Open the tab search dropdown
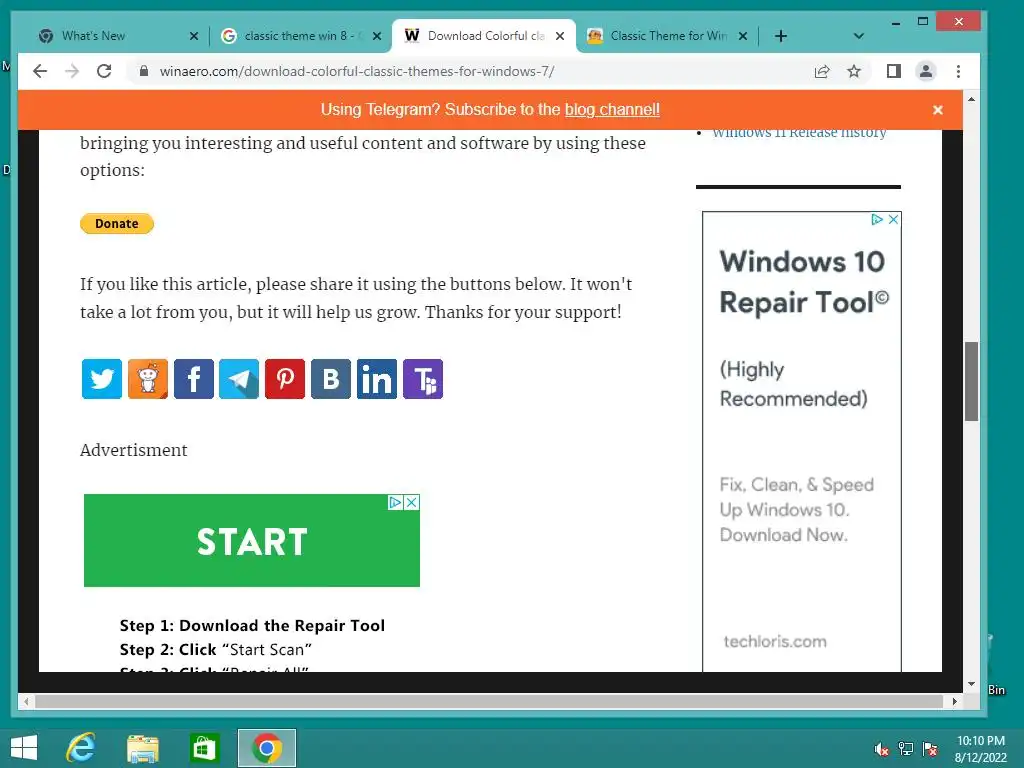Image resolution: width=1024 pixels, height=768 pixels. point(859,36)
